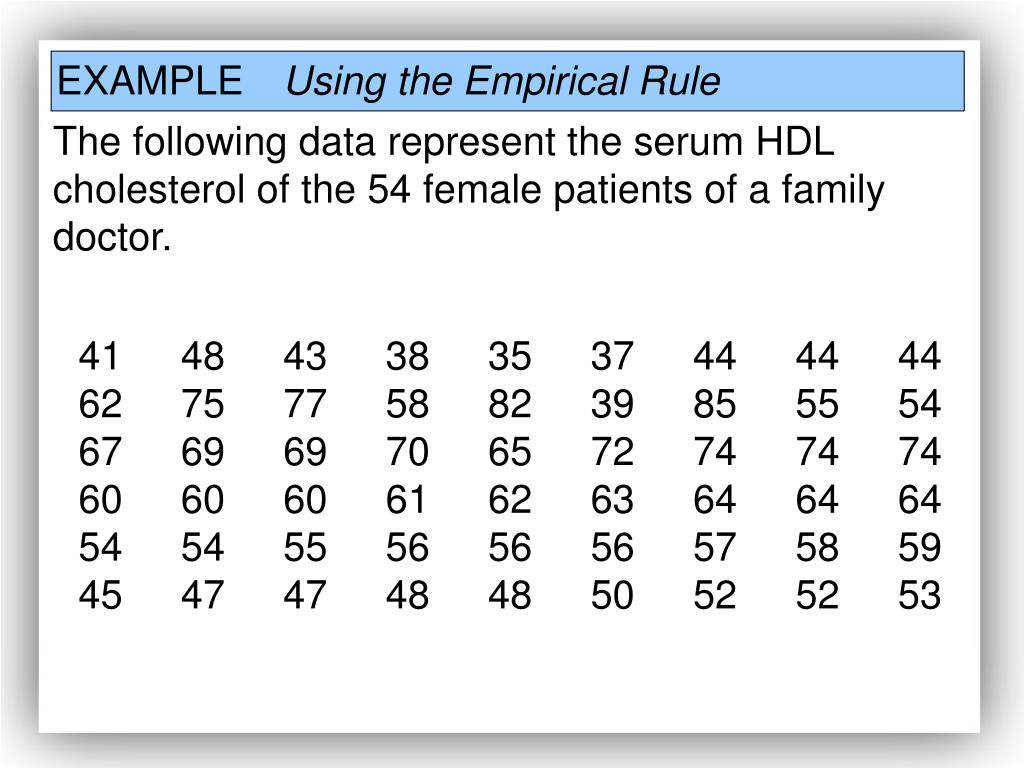
Task: Click the word HDL in the paragraph
Action: tap(795, 141)
